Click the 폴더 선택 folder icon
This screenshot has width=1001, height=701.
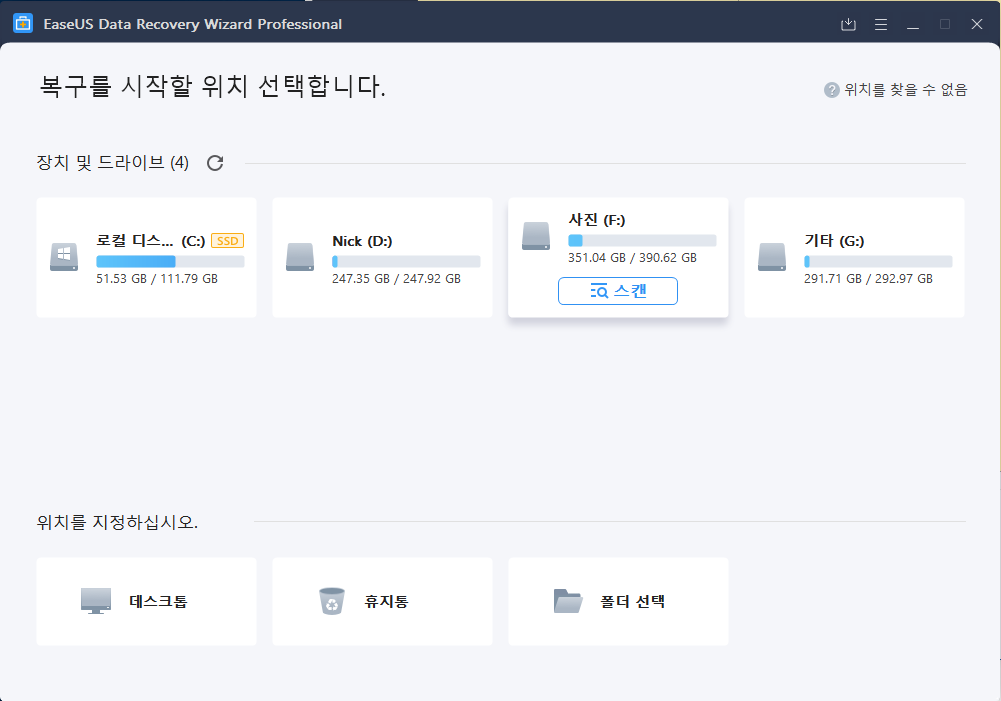[x=568, y=601]
